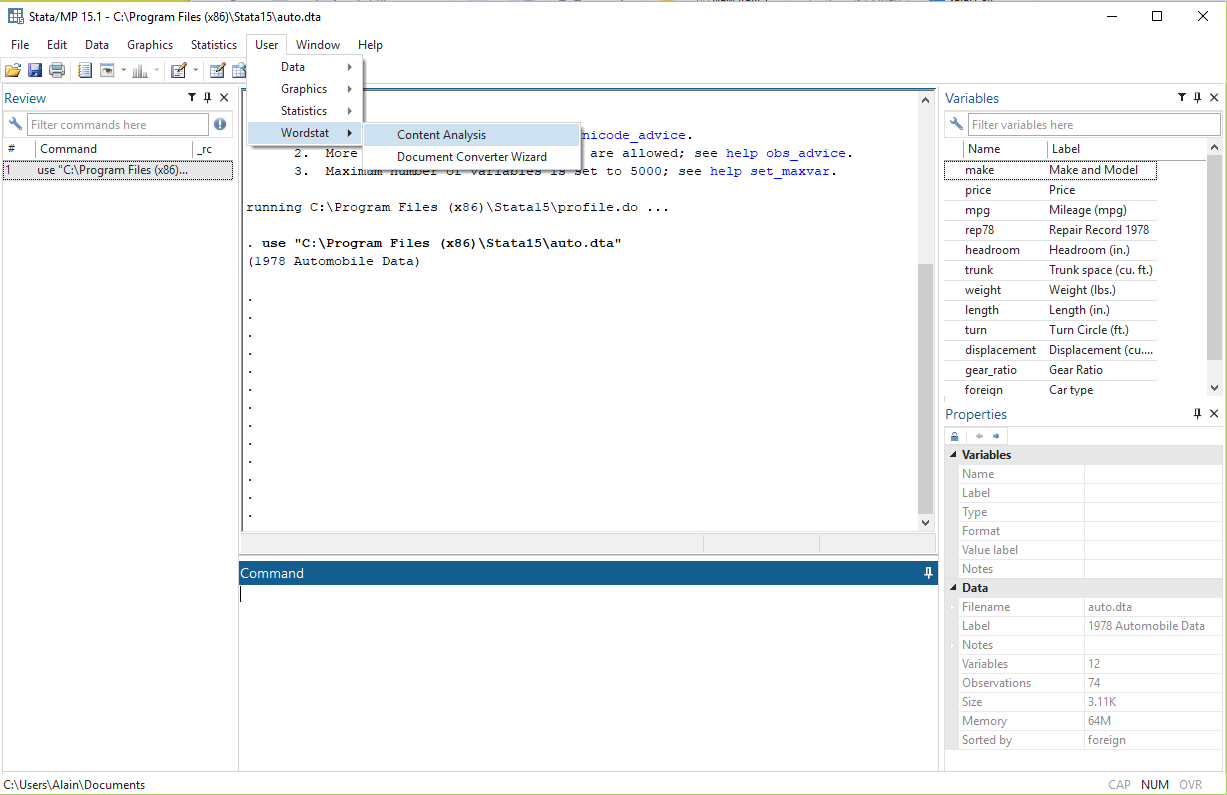This screenshot has height=795, width=1227.
Task: Click the Variables list scroll-down arrow
Action: pyautogui.click(x=1214, y=388)
